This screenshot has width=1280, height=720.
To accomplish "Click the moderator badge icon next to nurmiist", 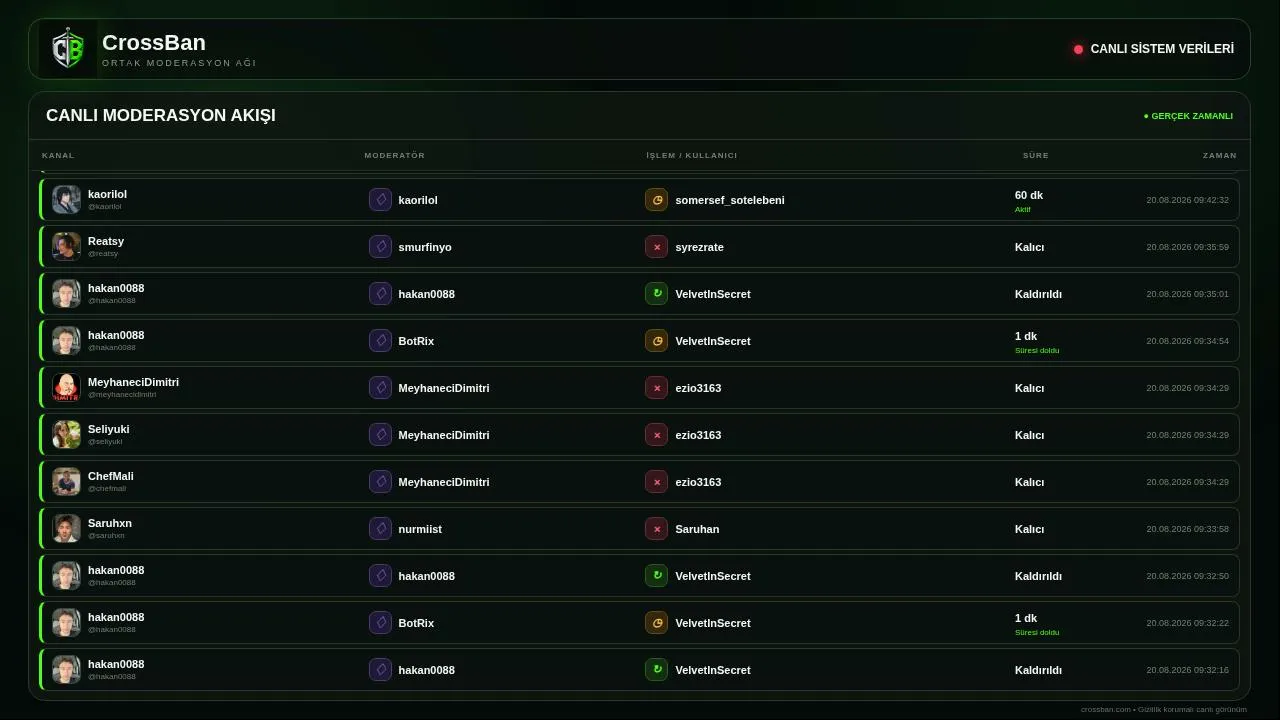I will [x=380, y=529].
